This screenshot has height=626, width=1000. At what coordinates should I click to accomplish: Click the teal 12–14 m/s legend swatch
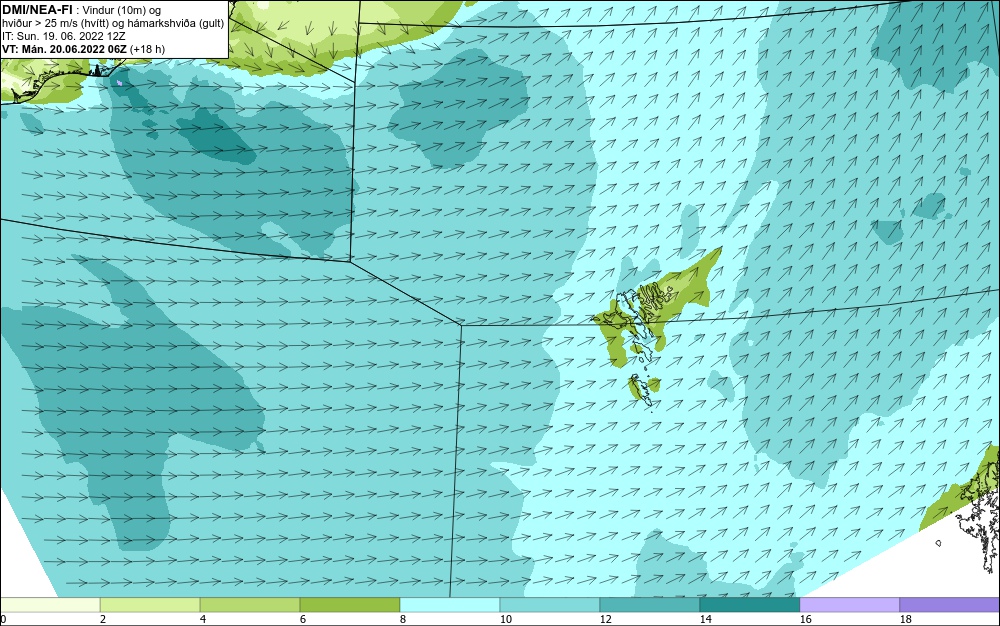[x=650, y=604]
